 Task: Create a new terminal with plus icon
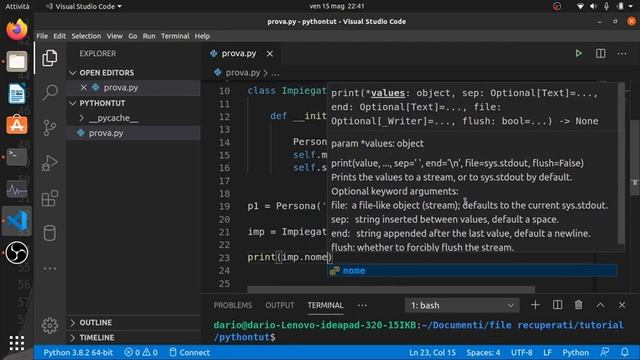coord(535,305)
